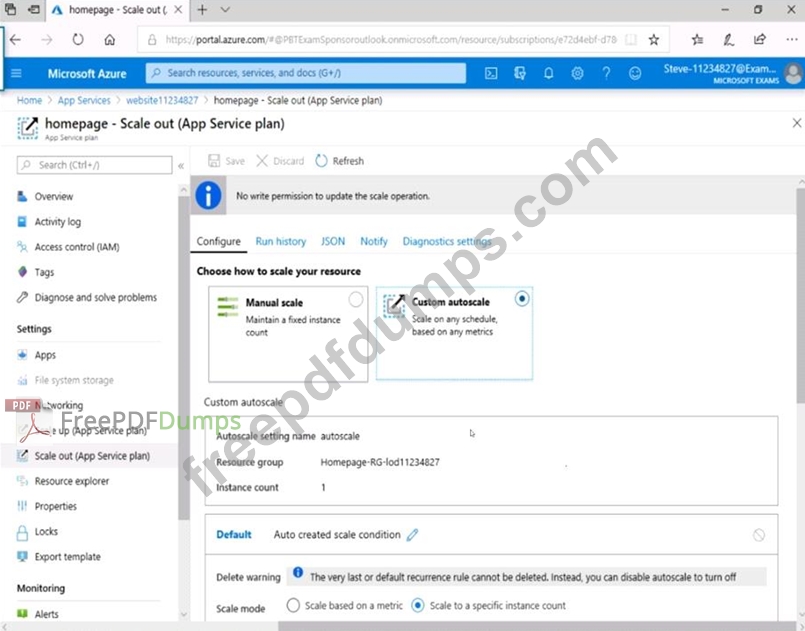Click the sidebar Search (Ctrl+/) box
The height and width of the screenshot is (631, 805).
point(94,165)
